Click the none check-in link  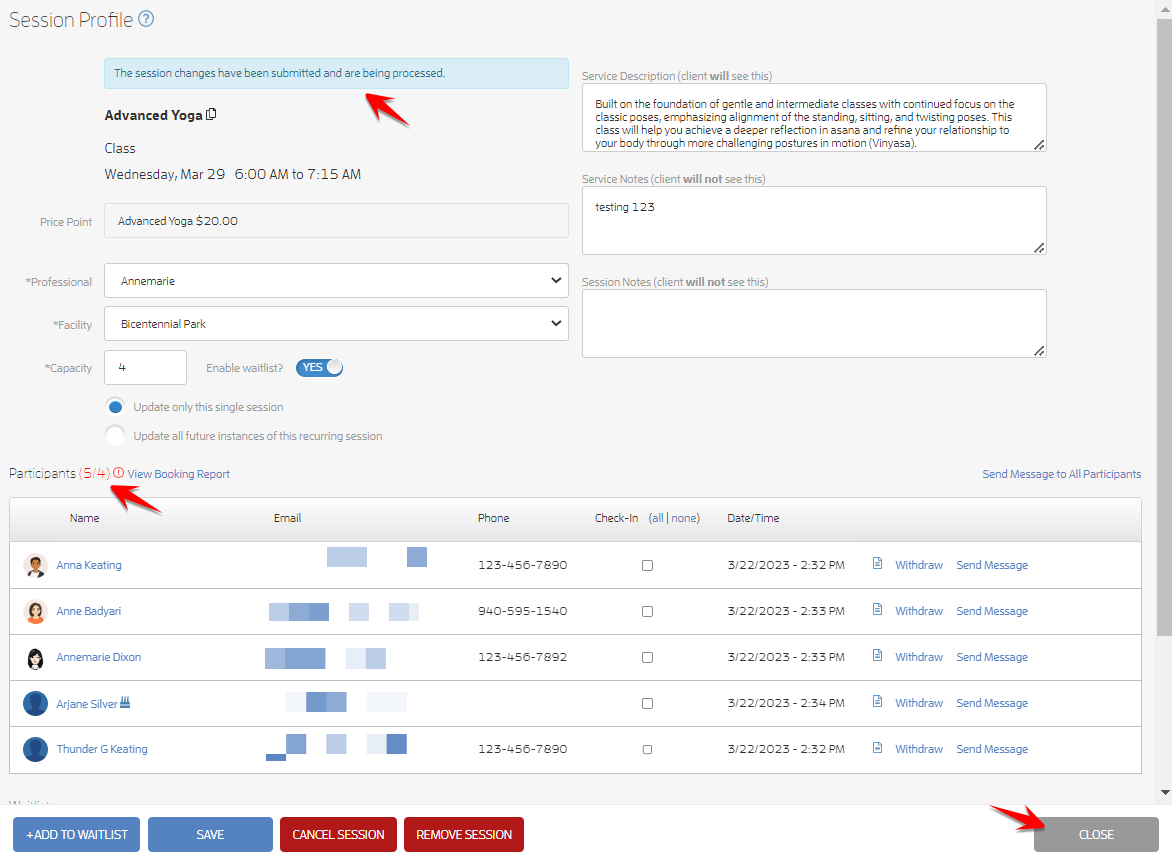pyautogui.click(x=684, y=518)
